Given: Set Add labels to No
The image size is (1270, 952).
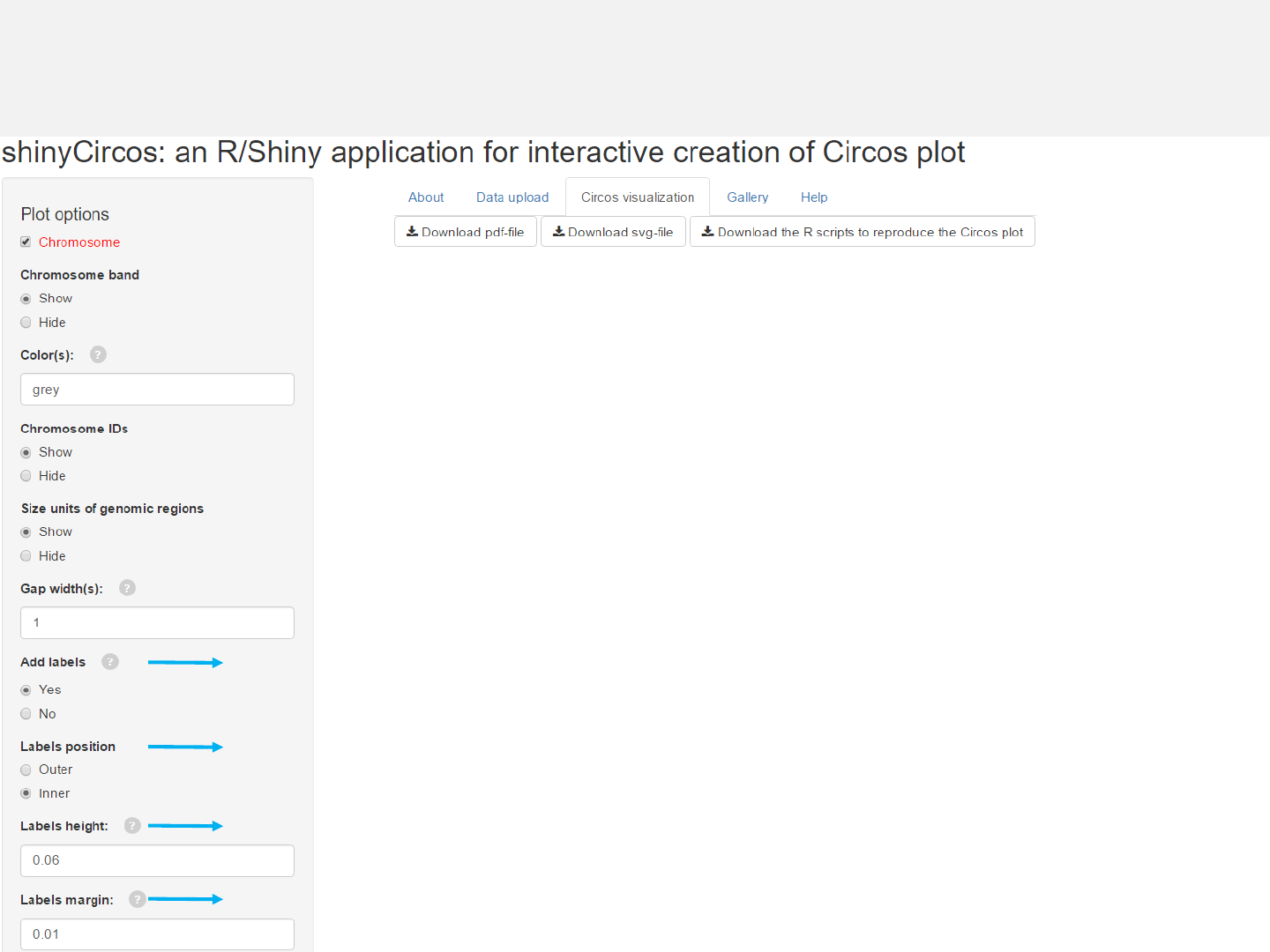Looking at the screenshot, I should [26, 714].
